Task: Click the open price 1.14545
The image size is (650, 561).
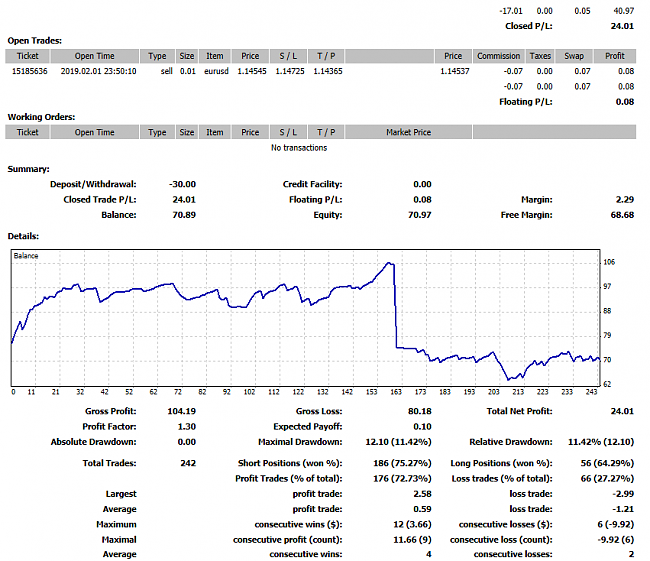Action: click(252, 71)
